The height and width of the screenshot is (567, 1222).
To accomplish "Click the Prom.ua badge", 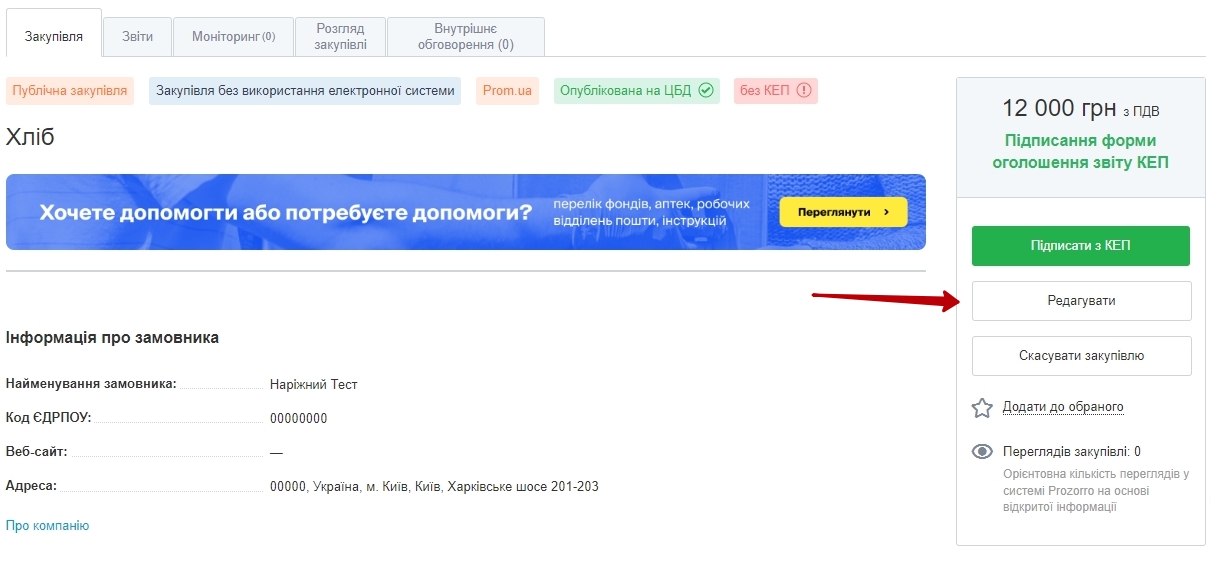I will (x=507, y=91).
